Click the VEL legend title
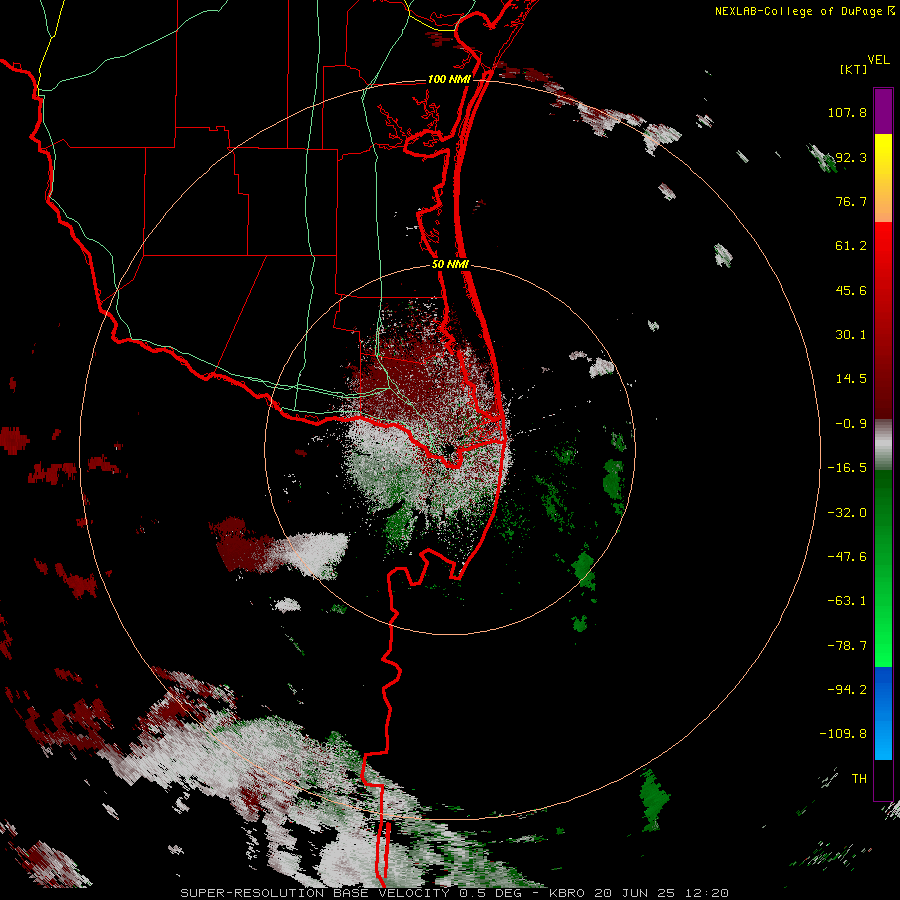The height and width of the screenshot is (900, 900). click(x=878, y=60)
